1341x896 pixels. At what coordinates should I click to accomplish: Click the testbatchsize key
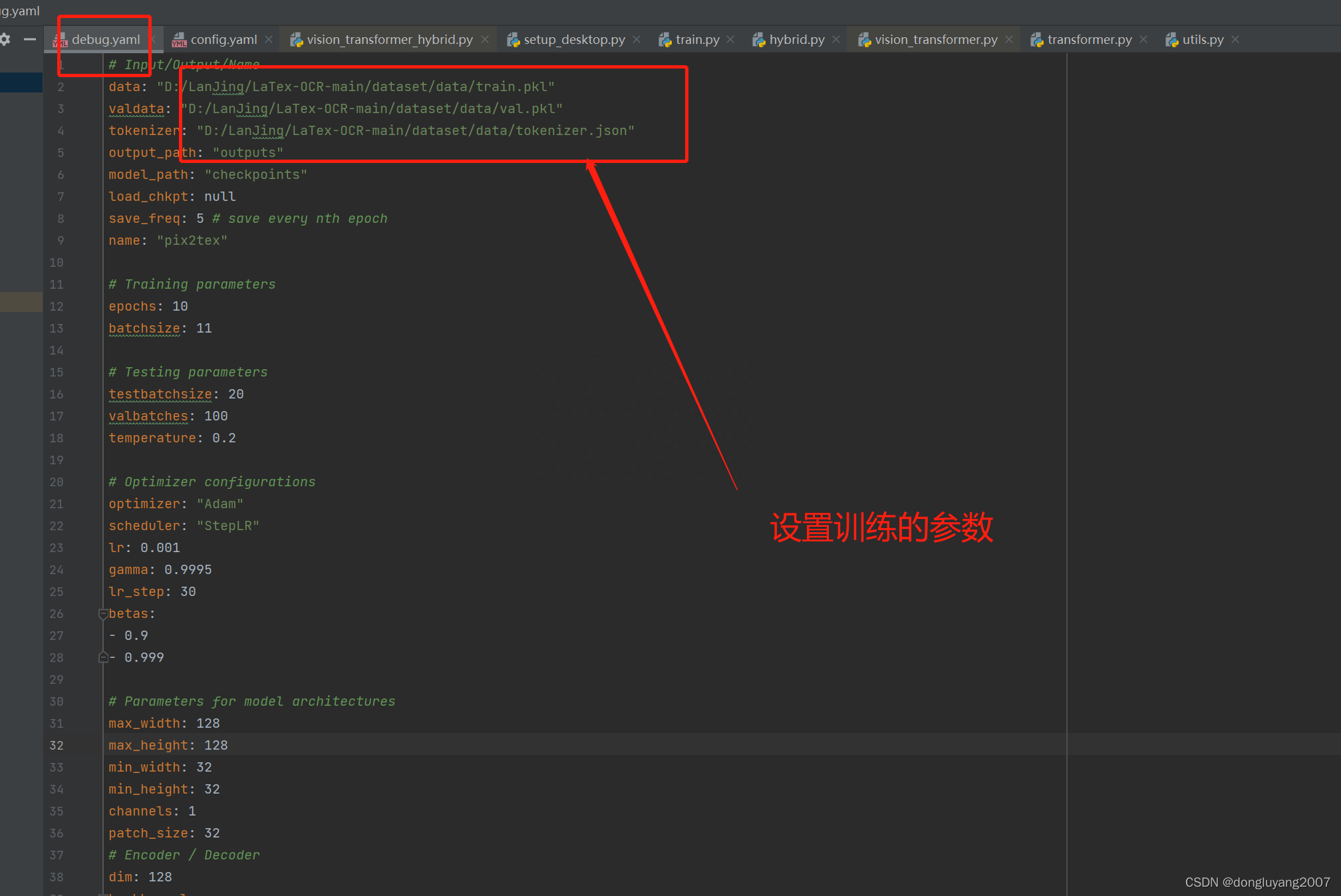160,394
